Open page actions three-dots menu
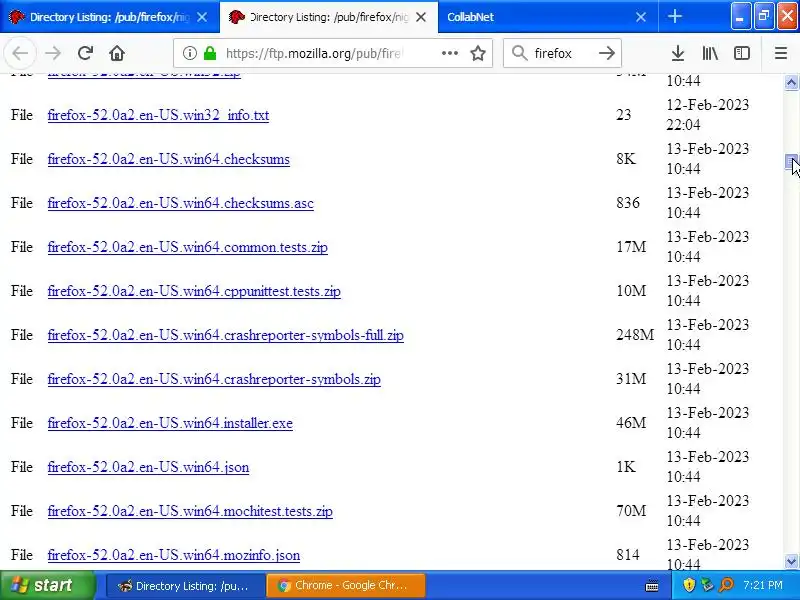 449,53
